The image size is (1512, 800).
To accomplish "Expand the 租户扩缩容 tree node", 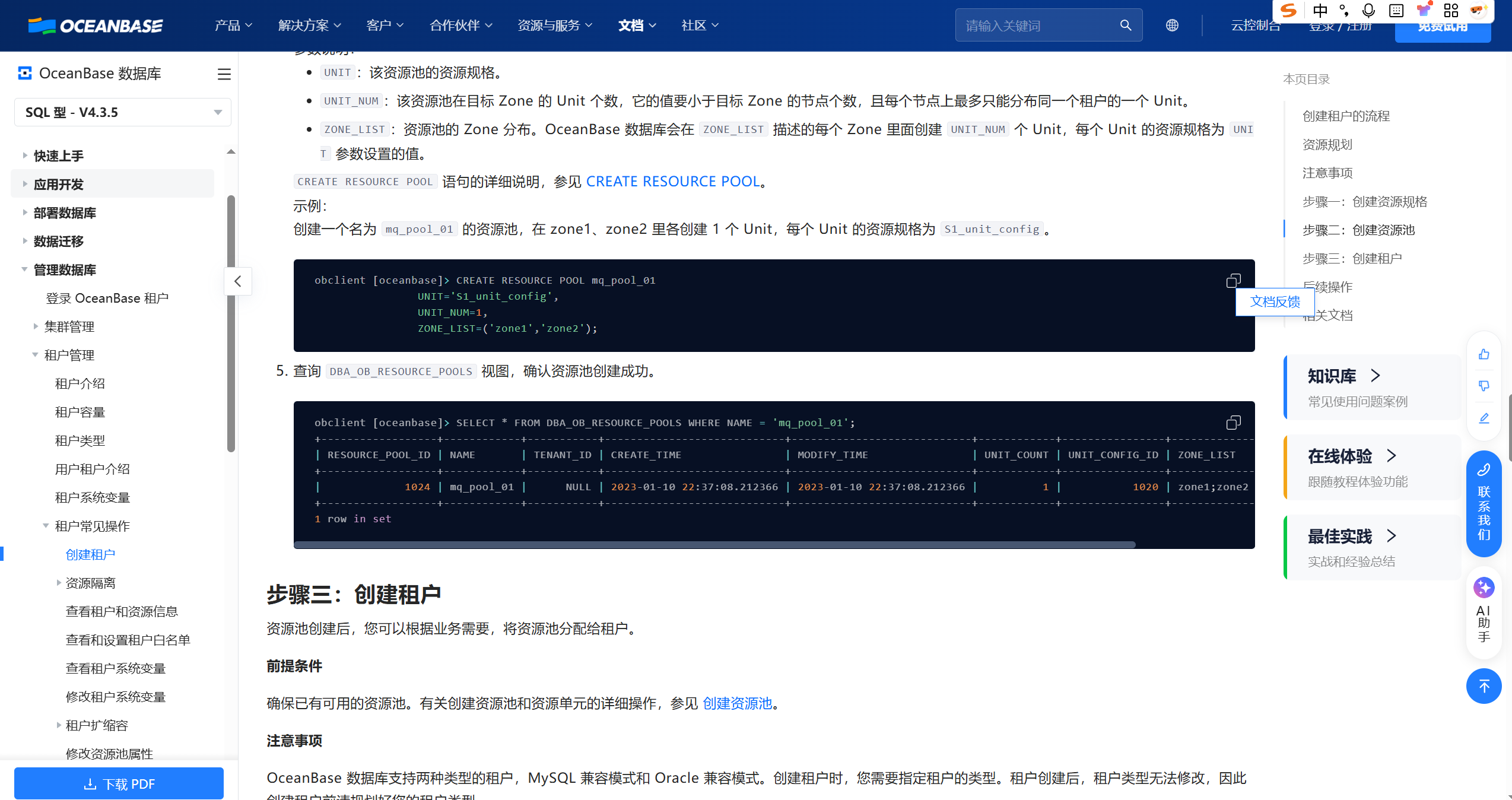I will [x=58, y=725].
